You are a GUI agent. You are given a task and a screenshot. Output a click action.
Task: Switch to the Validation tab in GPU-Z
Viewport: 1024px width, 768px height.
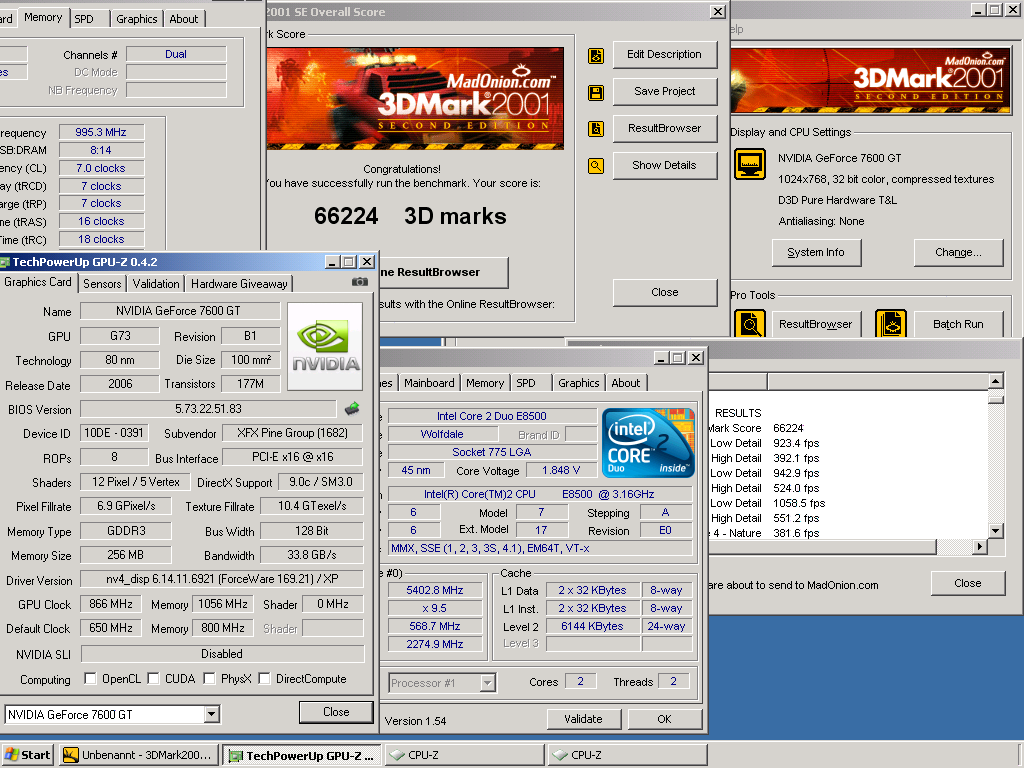coord(155,283)
